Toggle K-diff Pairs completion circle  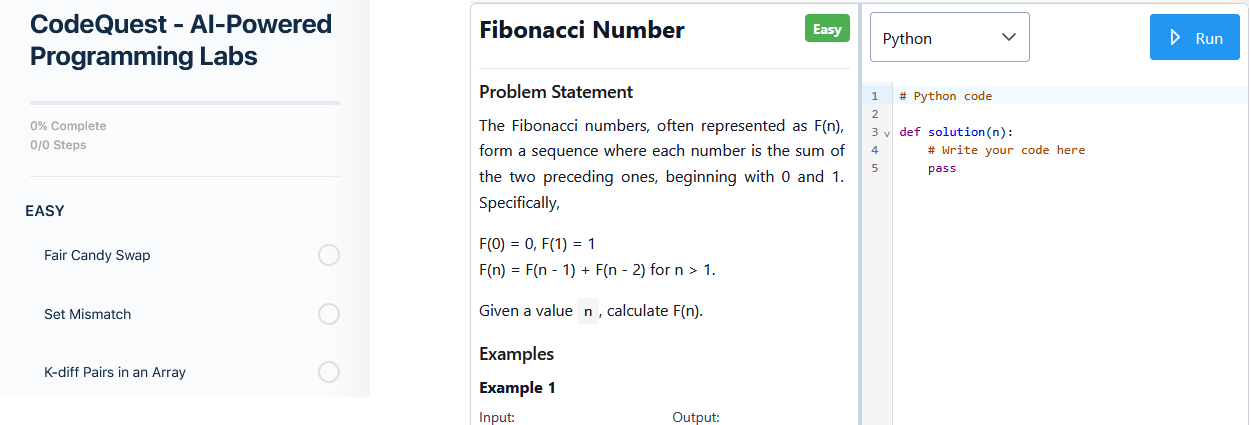point(329,372)
